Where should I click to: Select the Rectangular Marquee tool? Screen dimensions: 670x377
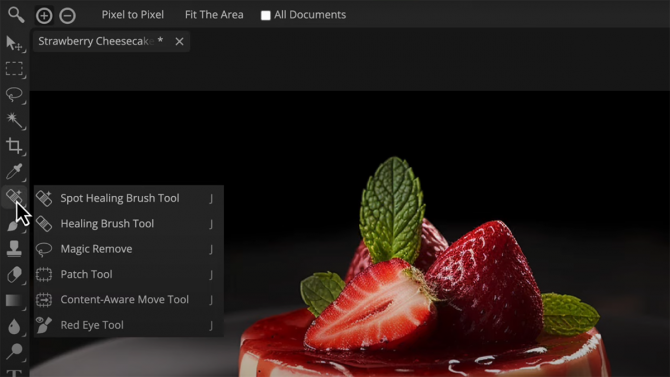pos(15,69)
